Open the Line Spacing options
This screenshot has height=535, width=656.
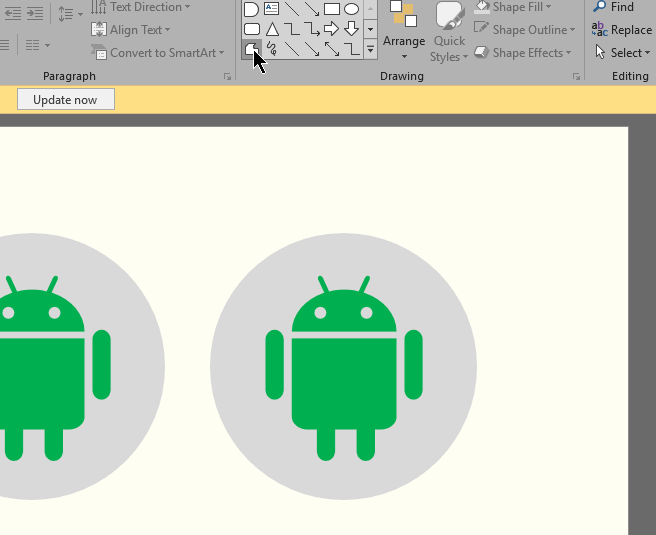70,13
